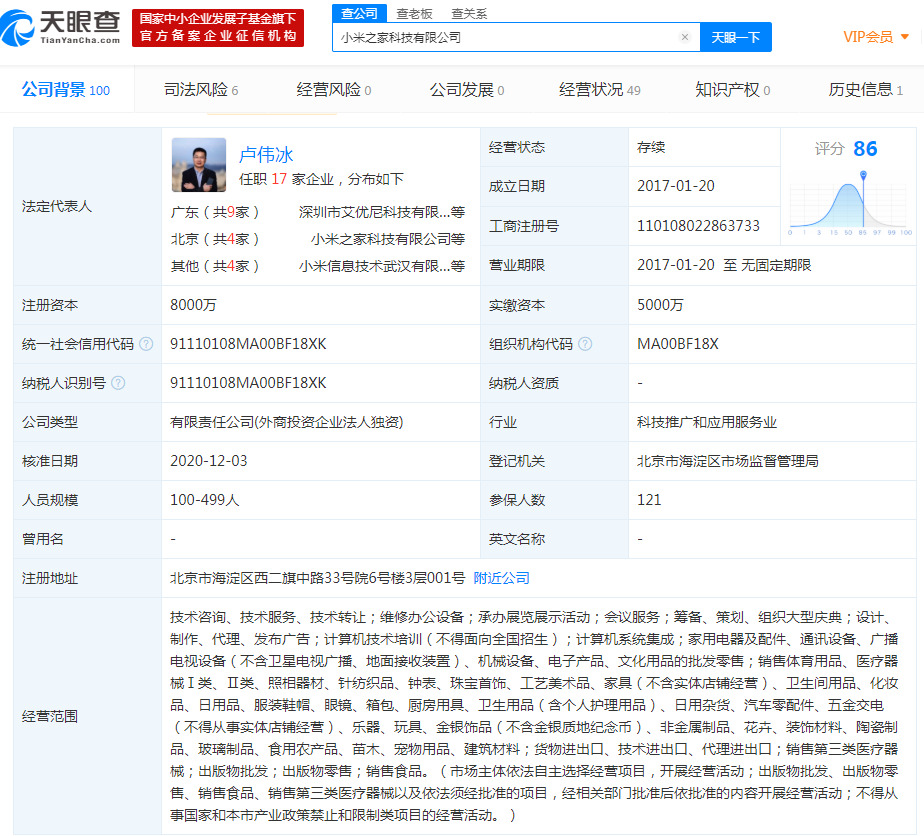Click the 统一社会信用代码 value 91110108MA00BF18XK
This screenshot has width=924, height=836.
248,343
